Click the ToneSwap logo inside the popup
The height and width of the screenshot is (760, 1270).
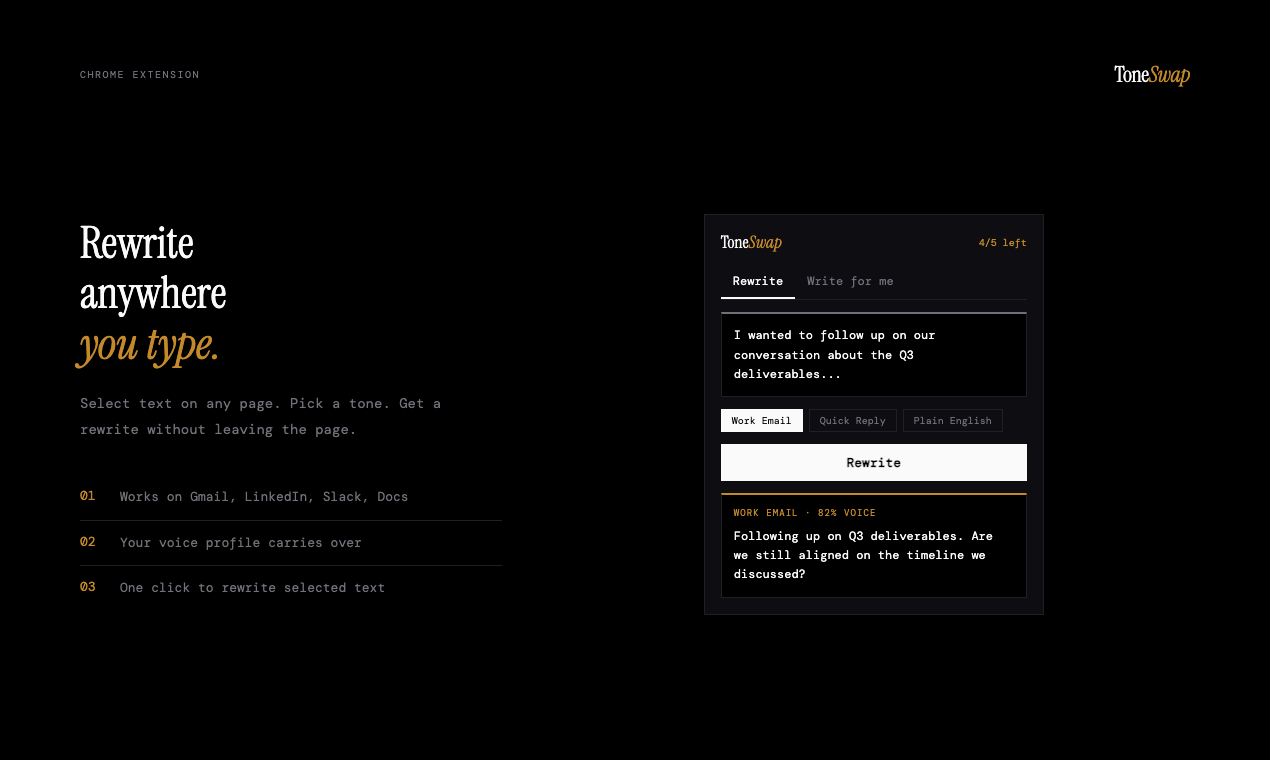[x=751, y=243]
